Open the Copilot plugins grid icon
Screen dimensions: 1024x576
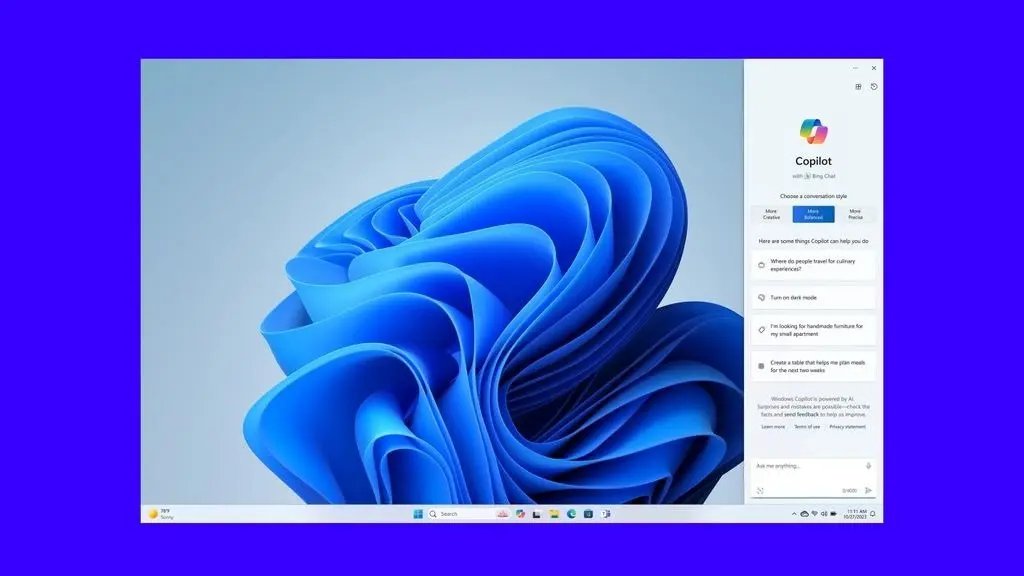click(x=858, y=87)
